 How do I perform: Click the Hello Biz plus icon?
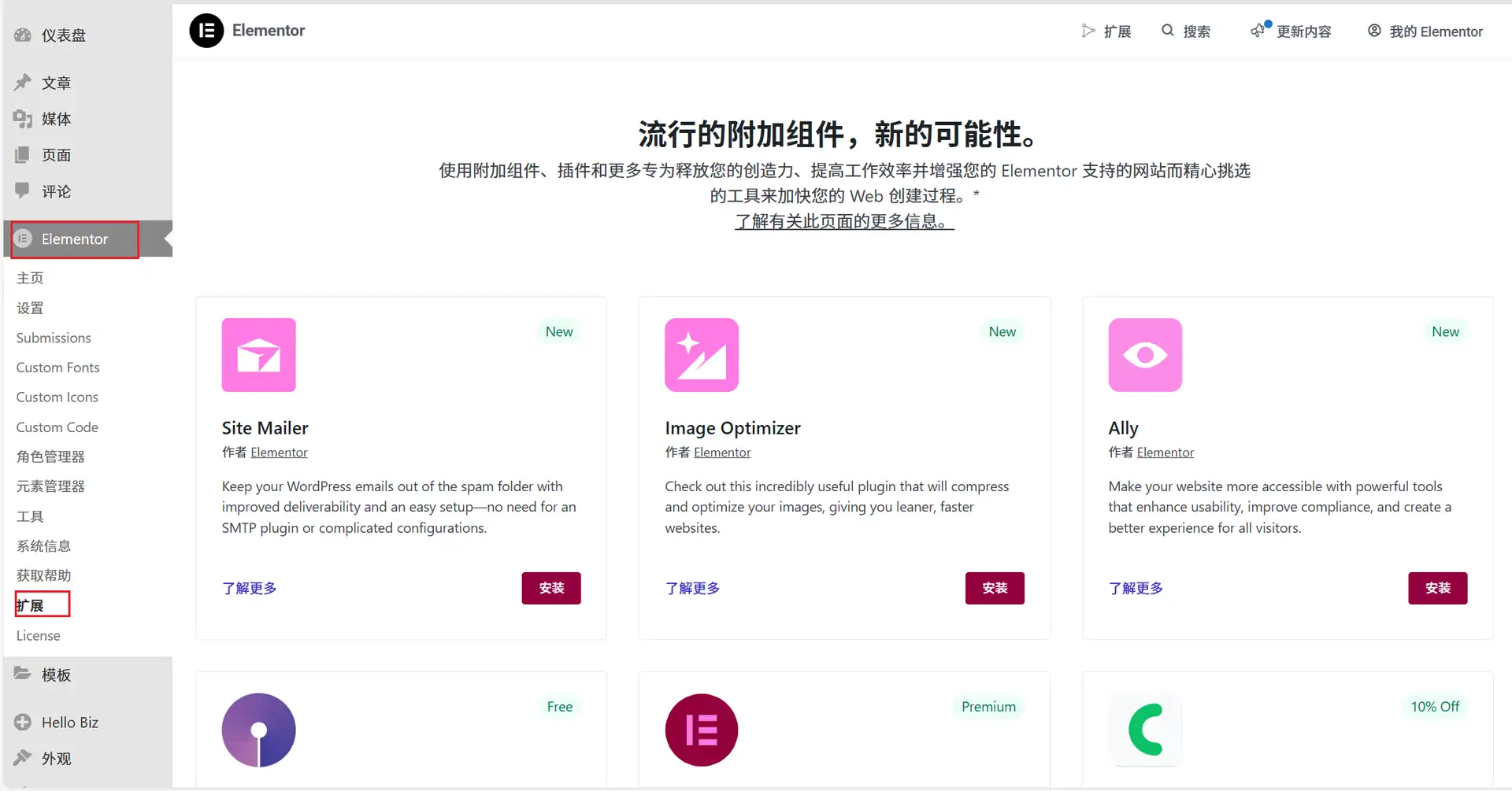23,722
